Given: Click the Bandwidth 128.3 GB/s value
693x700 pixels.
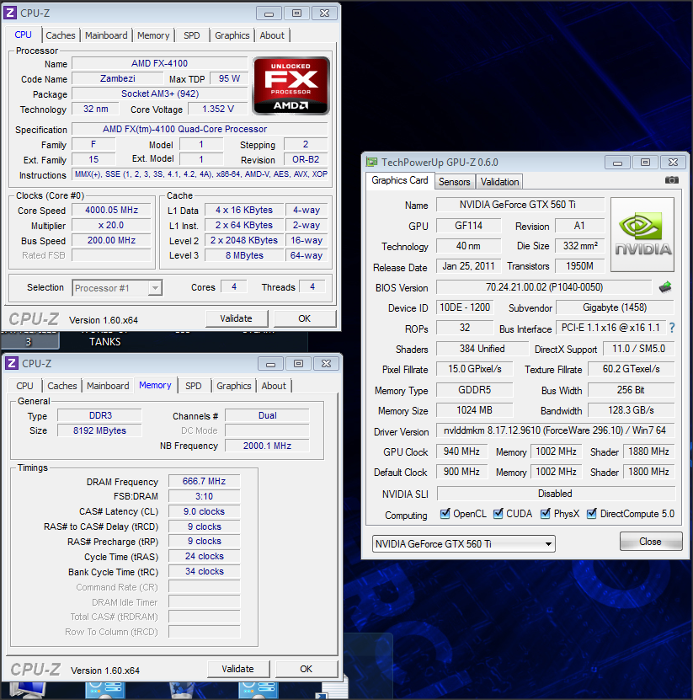Looking at the screenshot, I should point(631,410).
